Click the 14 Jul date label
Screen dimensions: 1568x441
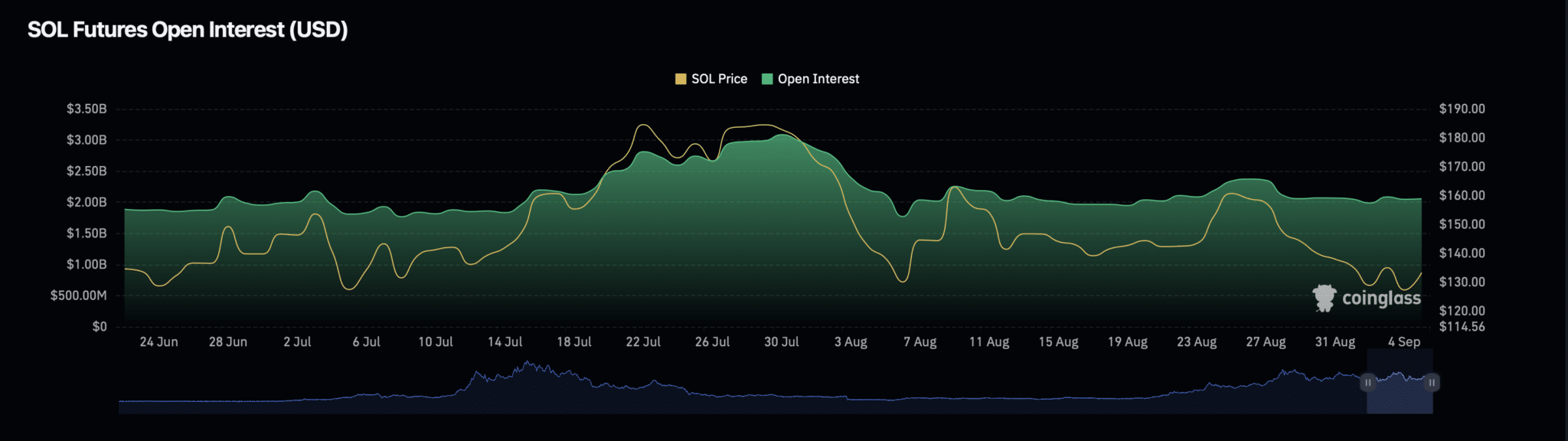(x=505, y=342)
